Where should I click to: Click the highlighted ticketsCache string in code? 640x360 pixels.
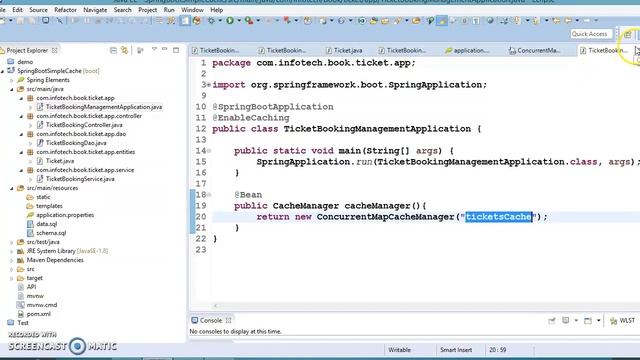pos(499,217)
